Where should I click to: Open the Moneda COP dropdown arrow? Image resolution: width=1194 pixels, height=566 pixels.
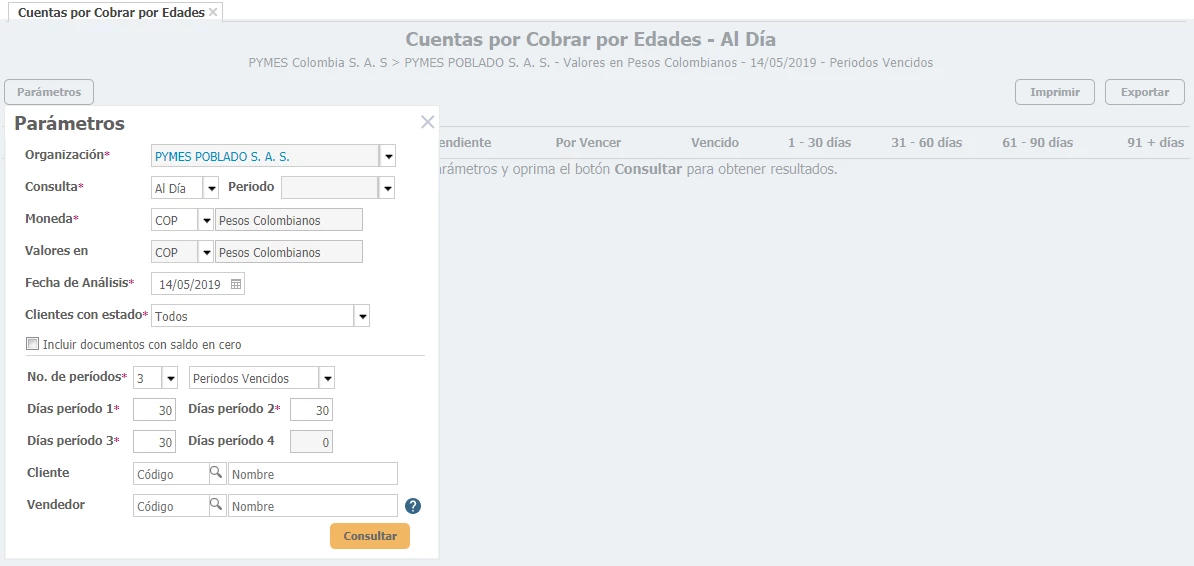[x=206, y=220]
